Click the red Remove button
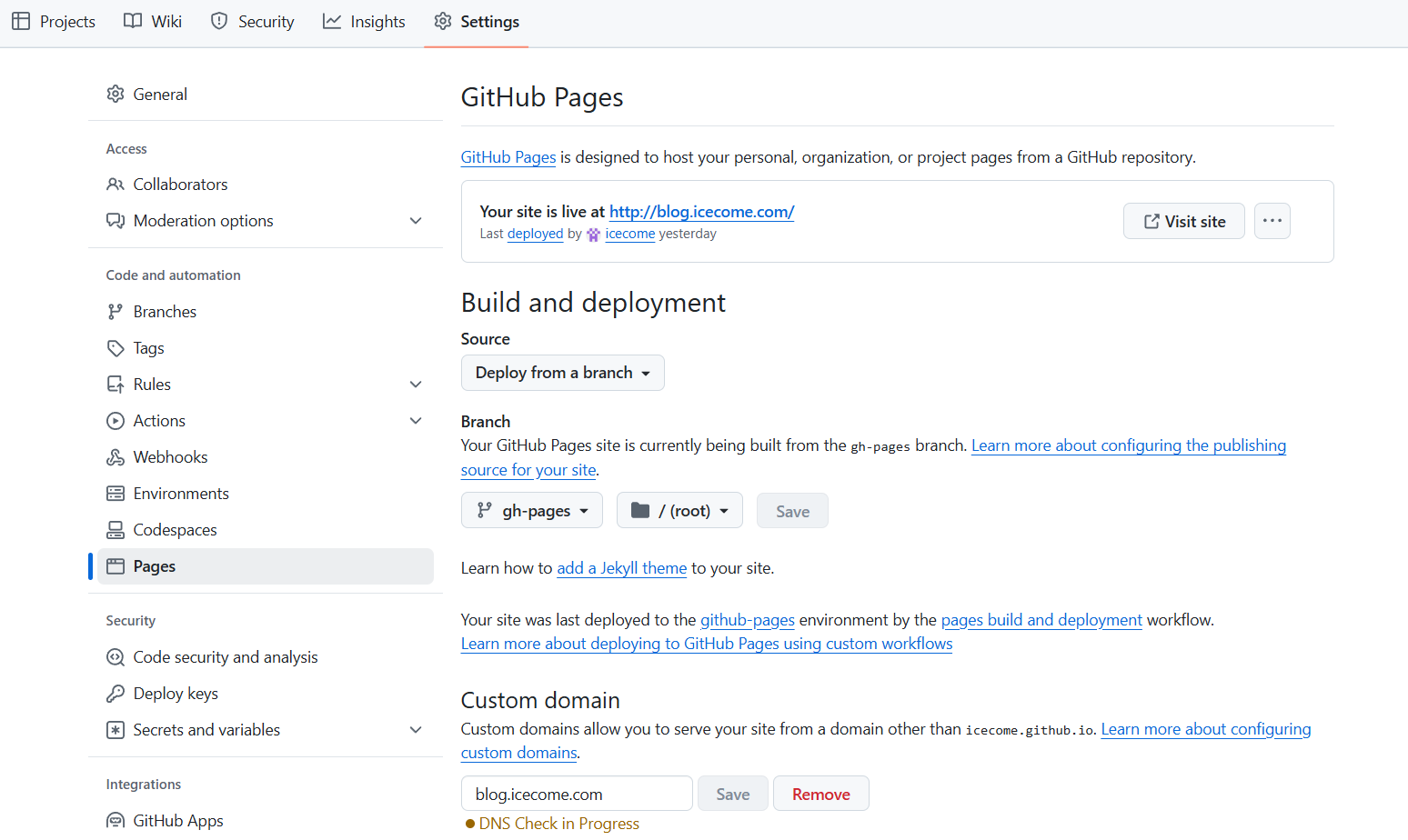 821,794
